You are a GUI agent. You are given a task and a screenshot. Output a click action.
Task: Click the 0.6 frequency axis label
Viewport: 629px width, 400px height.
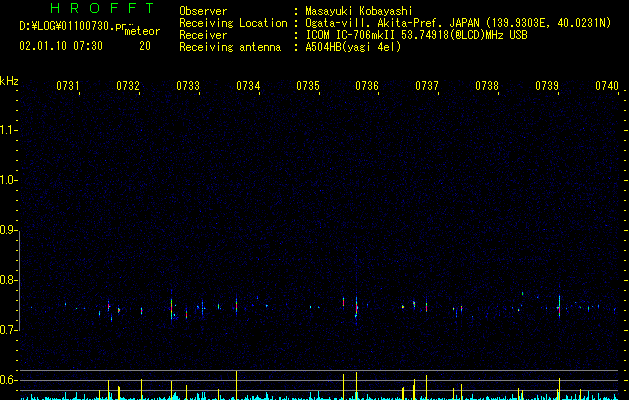8,380
